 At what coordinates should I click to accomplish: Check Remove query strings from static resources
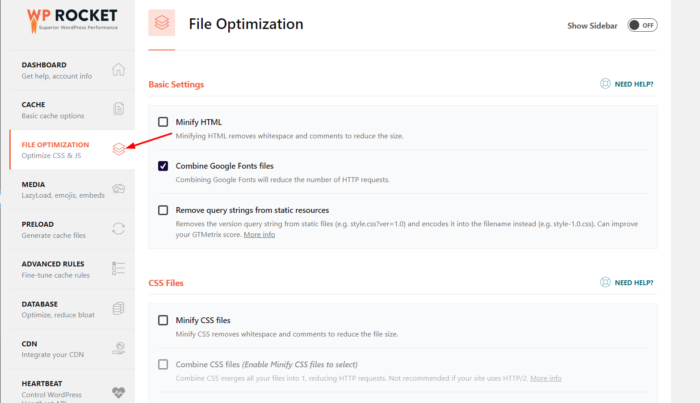tap(163, 210)
